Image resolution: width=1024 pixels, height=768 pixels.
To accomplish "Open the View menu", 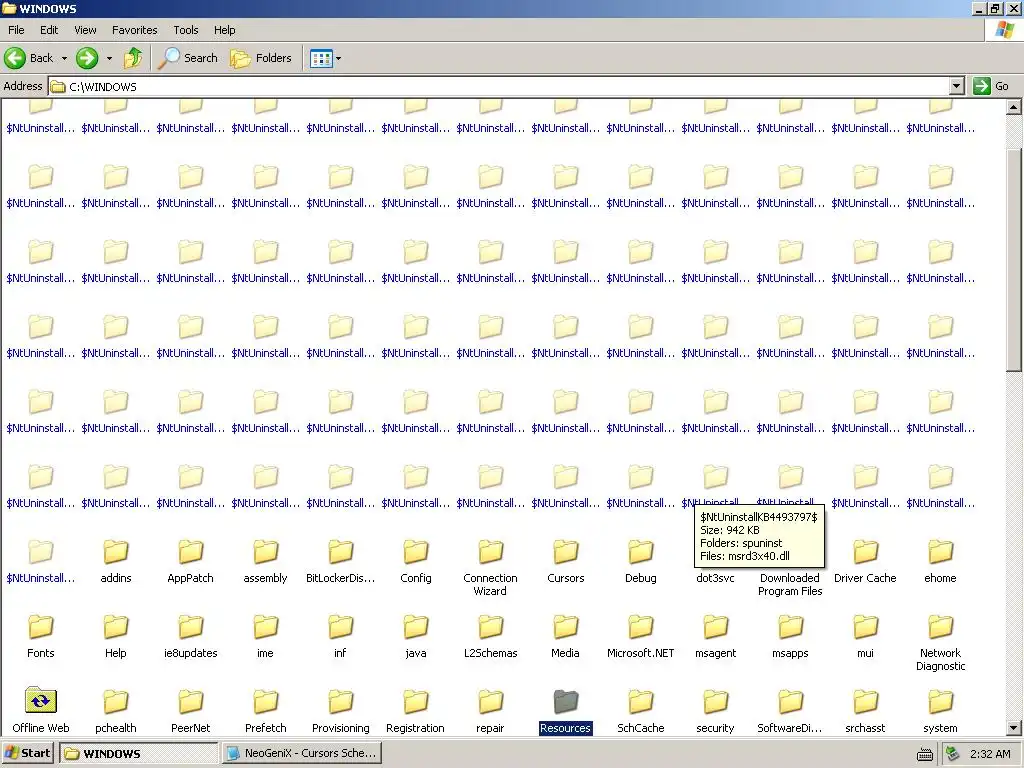I will 85,30.
